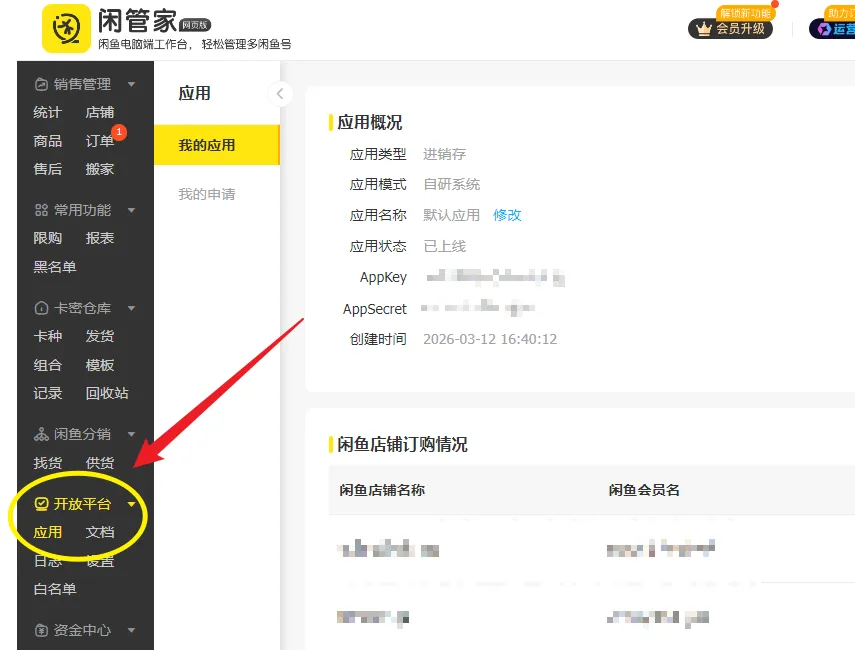Collapse the 销售管理 section arrow
Viewport: 855px width, 650px height.
tap(131, 84)
